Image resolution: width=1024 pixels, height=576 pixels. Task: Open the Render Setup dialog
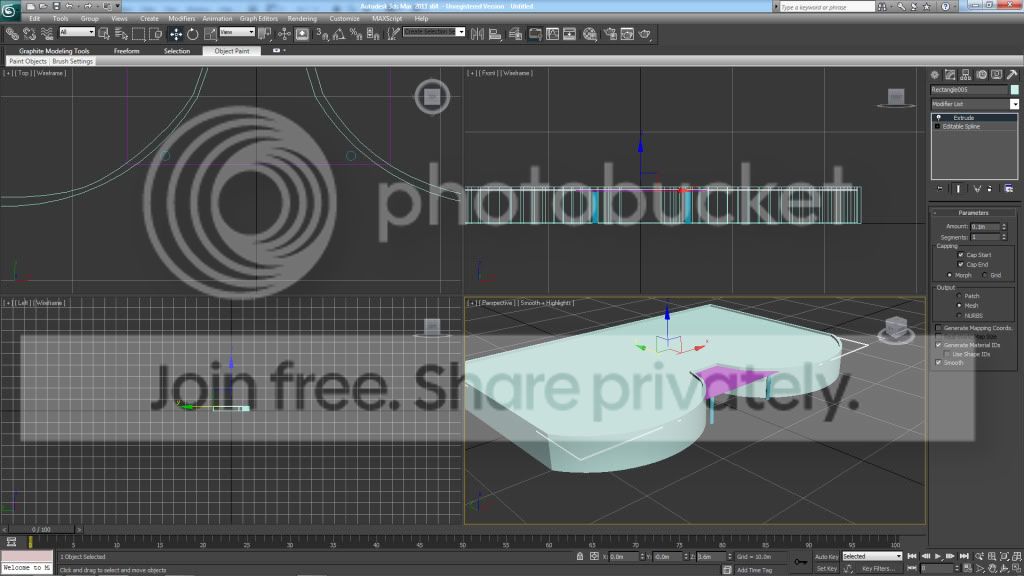click(610, 34)
